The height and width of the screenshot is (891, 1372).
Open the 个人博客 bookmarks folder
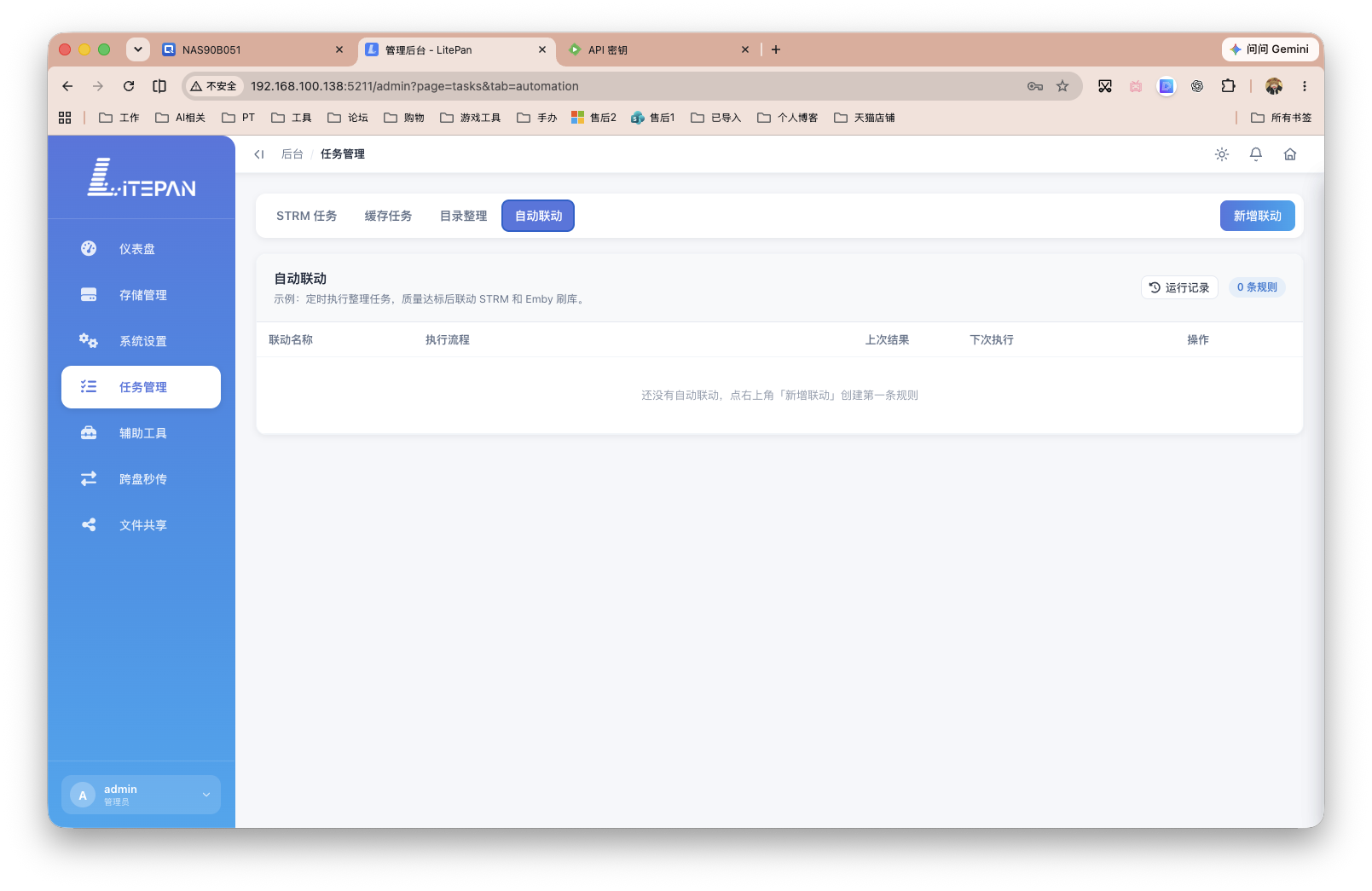point(788,118)
